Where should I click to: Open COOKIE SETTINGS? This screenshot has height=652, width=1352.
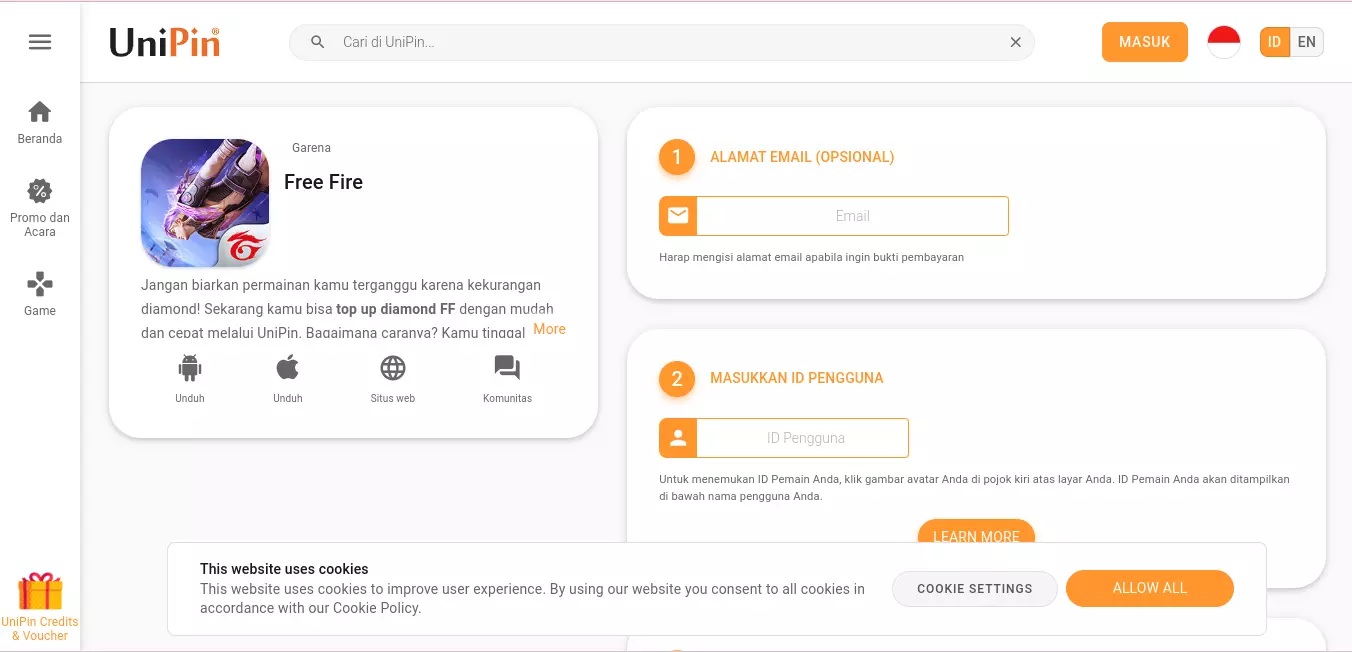[x=975, y=589]
